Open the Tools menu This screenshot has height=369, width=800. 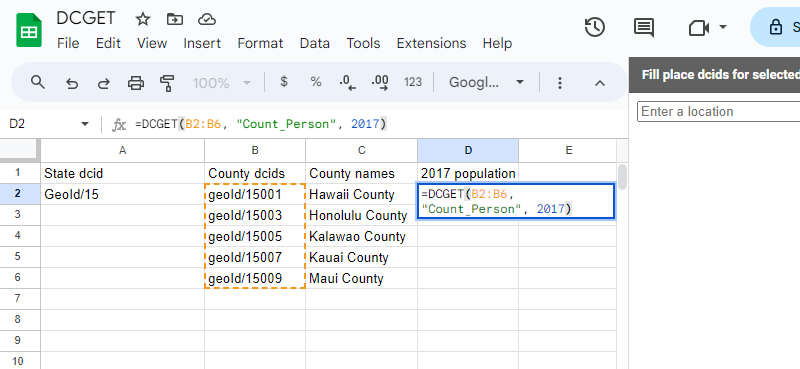point(363,43)
